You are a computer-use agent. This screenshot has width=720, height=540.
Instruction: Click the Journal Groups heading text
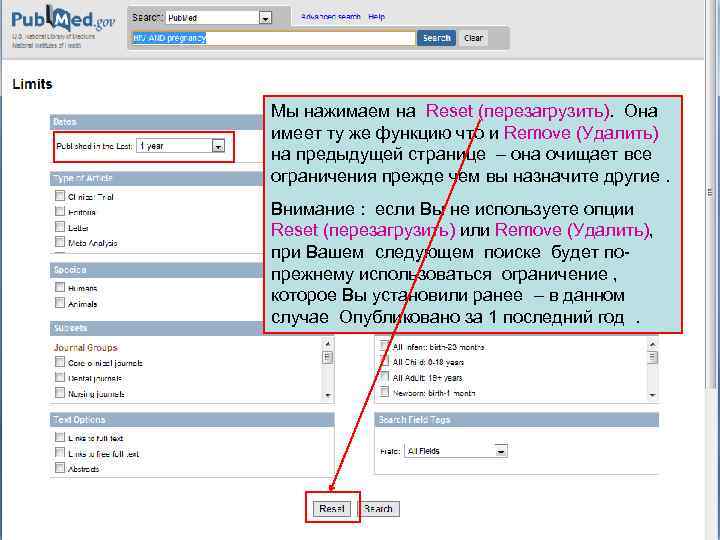coord(86,348)
